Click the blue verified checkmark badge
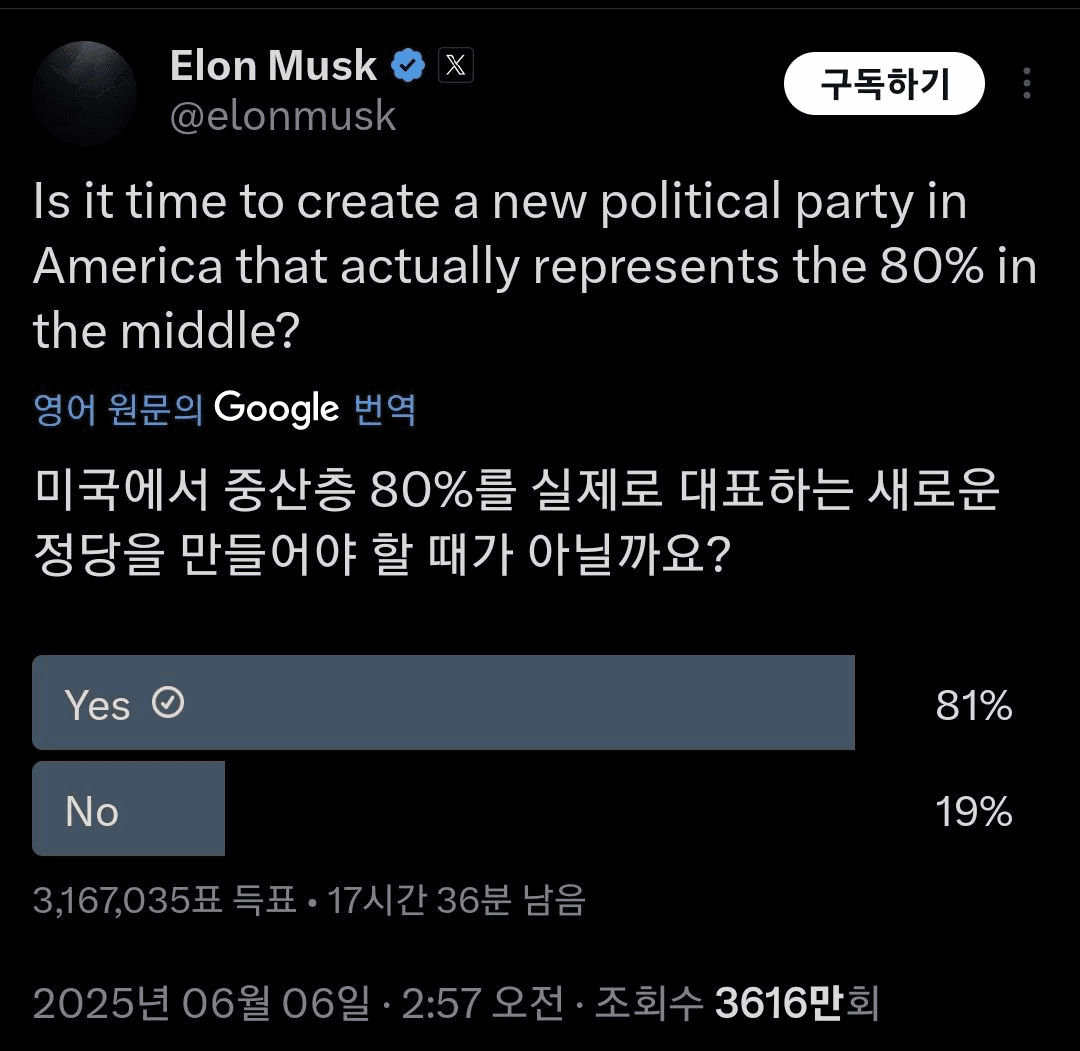The width and height of the screenshot is (1080, 1051). tap(408, 66)
